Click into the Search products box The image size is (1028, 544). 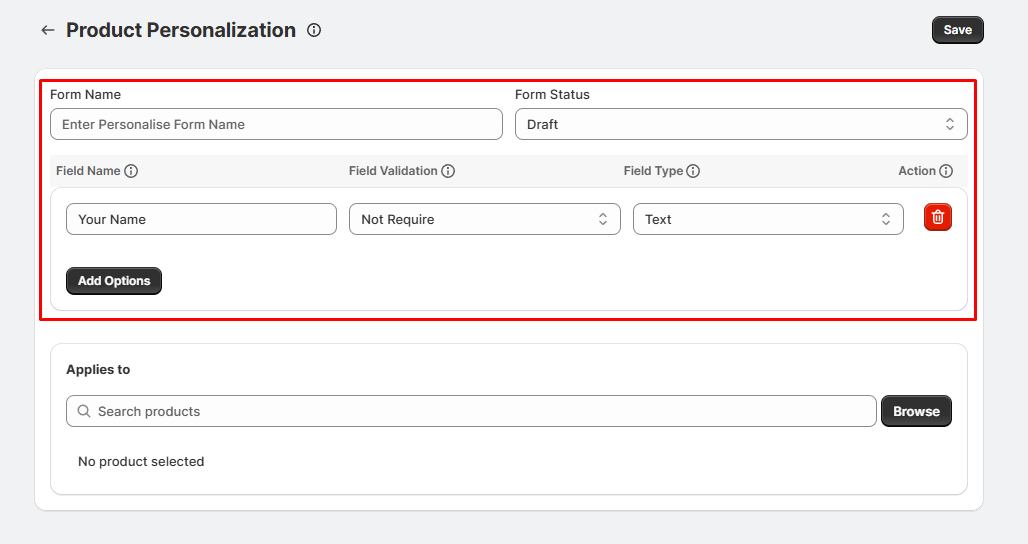[480, 411]
